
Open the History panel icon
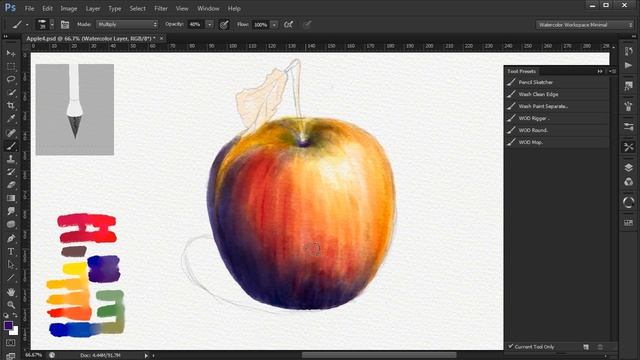(629, 51)
